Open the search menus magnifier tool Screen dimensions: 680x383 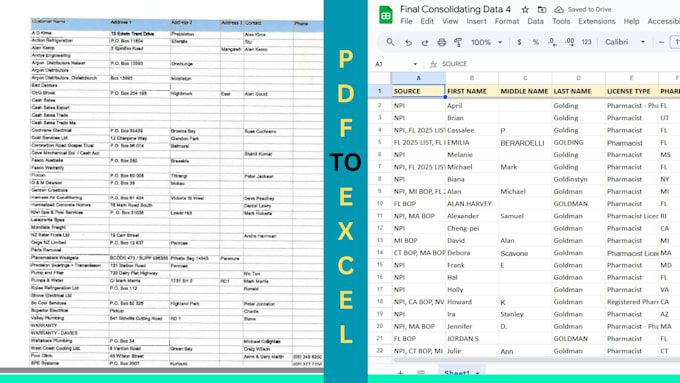(390, 42)
